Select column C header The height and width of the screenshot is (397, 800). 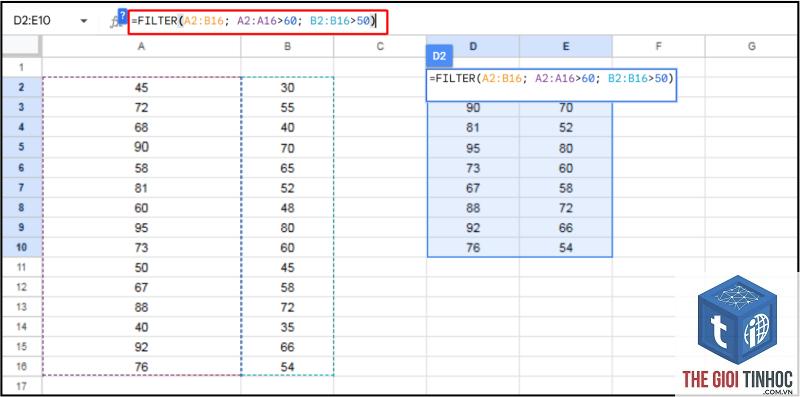(380, 46)
